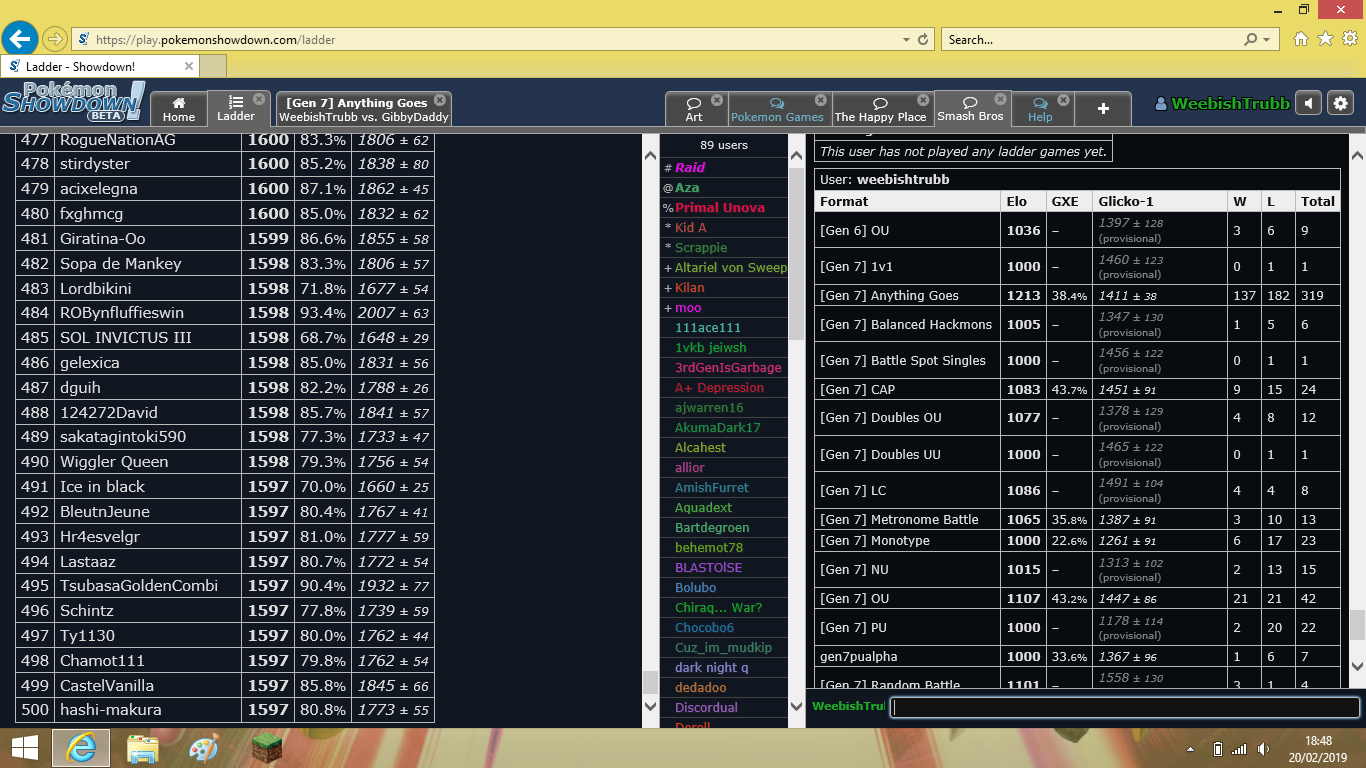Viewport: 1366px width, 768px height.
Task: View user Primal Unova in list
Action: 719,208
